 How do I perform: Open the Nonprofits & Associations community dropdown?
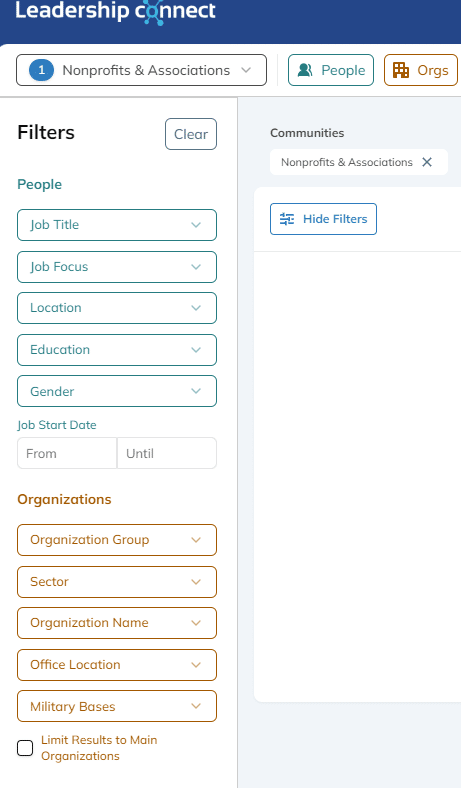pyautogui.click(x=141, y=70)
